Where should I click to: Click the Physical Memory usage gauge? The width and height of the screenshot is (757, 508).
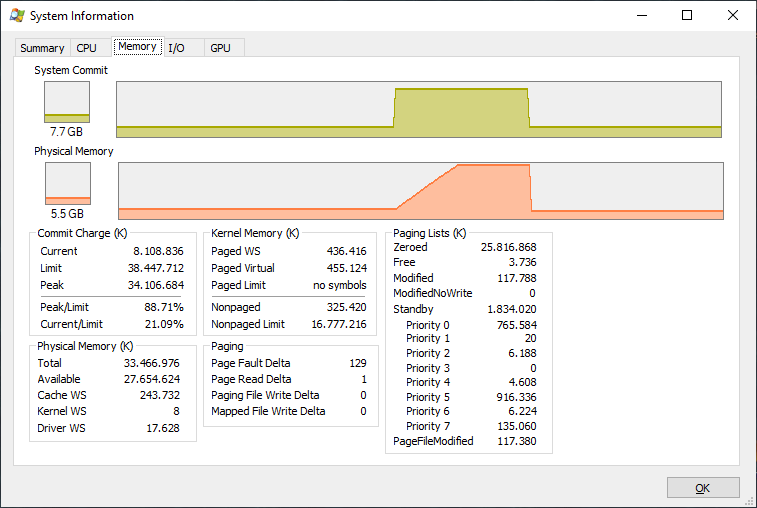click(68, 183)
